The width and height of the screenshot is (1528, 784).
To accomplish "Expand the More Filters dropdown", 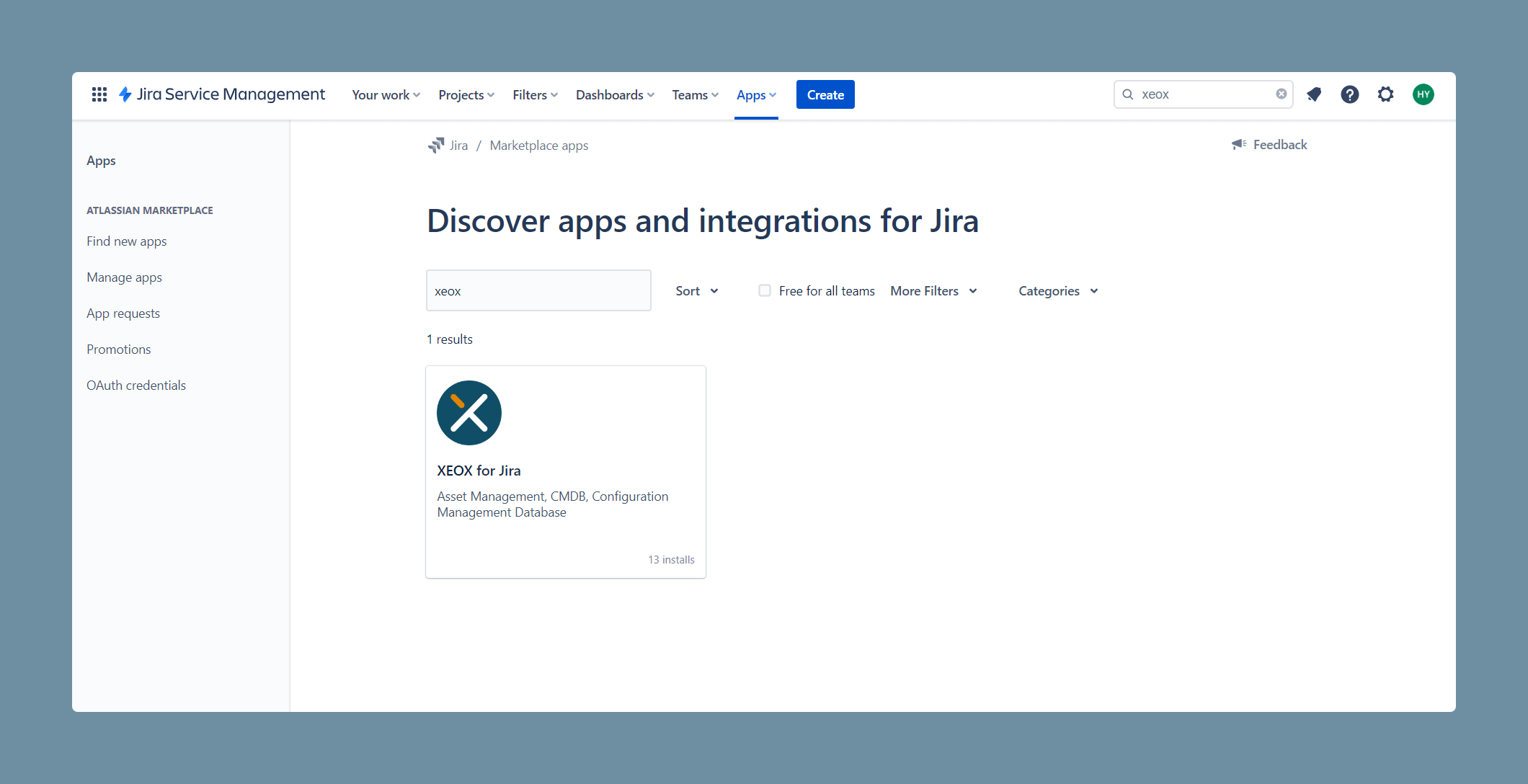I will pyautogui.click(x=934, y=291).
